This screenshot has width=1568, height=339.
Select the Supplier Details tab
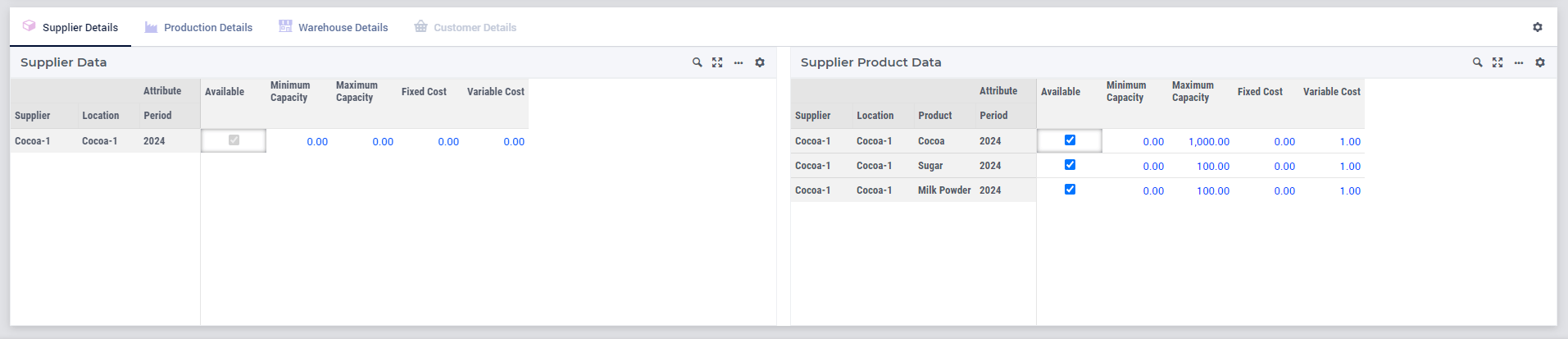80,27
